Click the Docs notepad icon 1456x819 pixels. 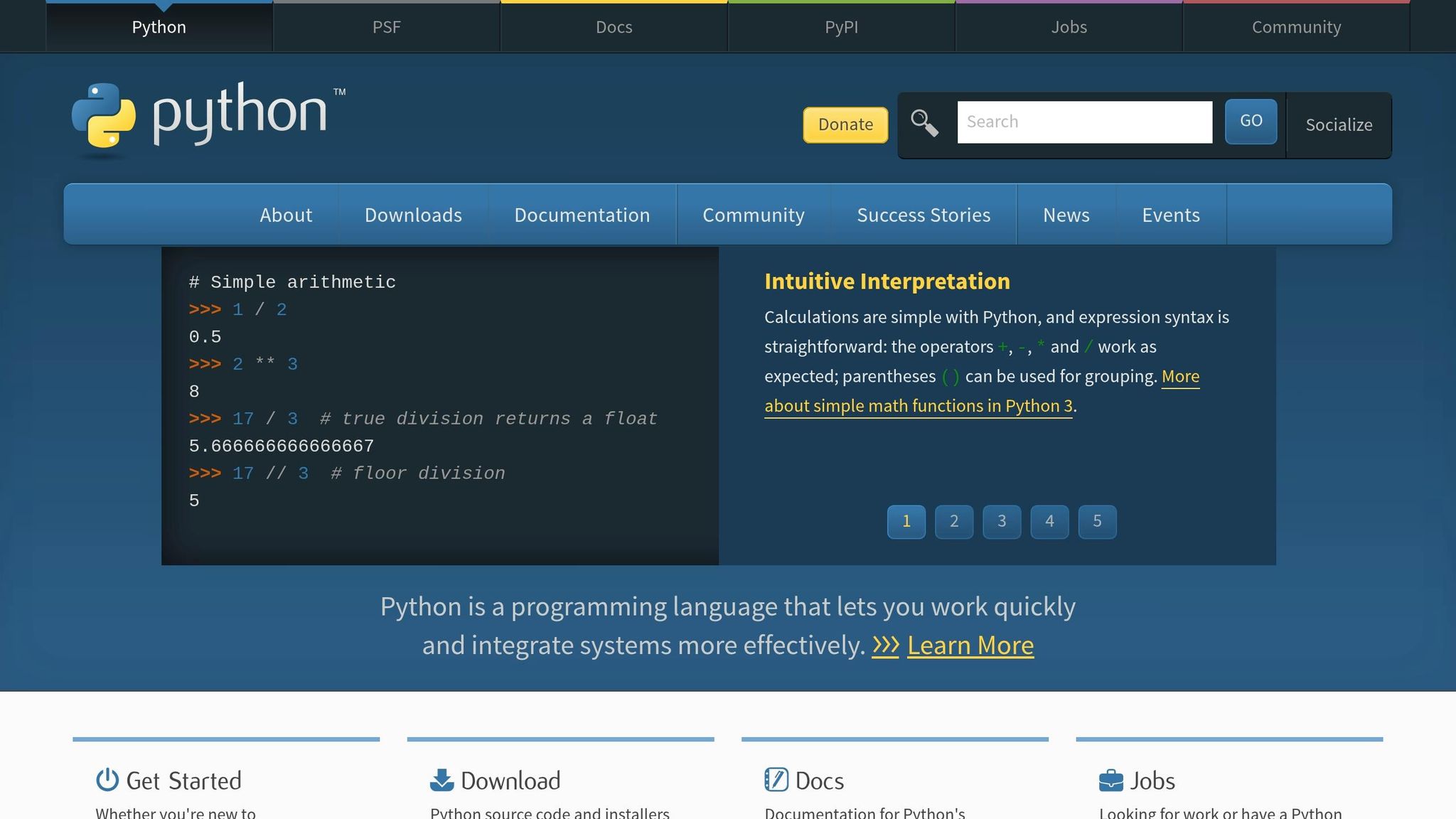tap(776, 780)
